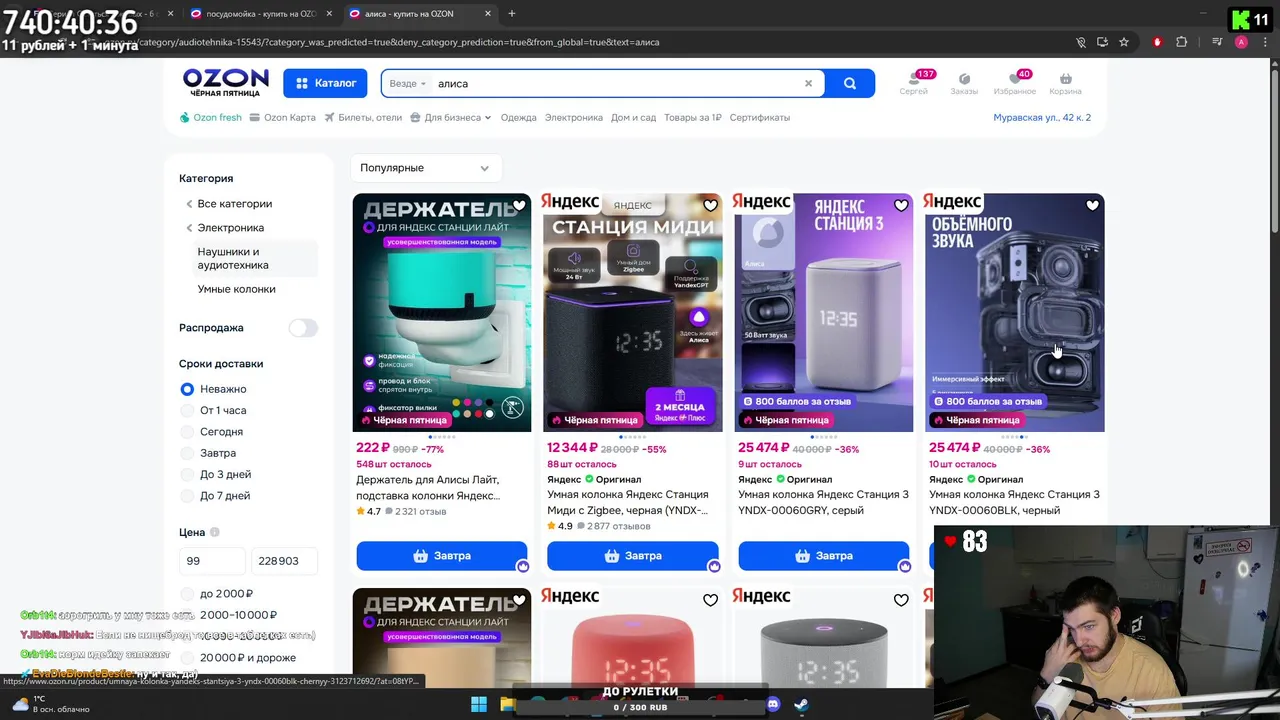Add Станция Миди to cart (Завтра)

(x=632, y=556)
